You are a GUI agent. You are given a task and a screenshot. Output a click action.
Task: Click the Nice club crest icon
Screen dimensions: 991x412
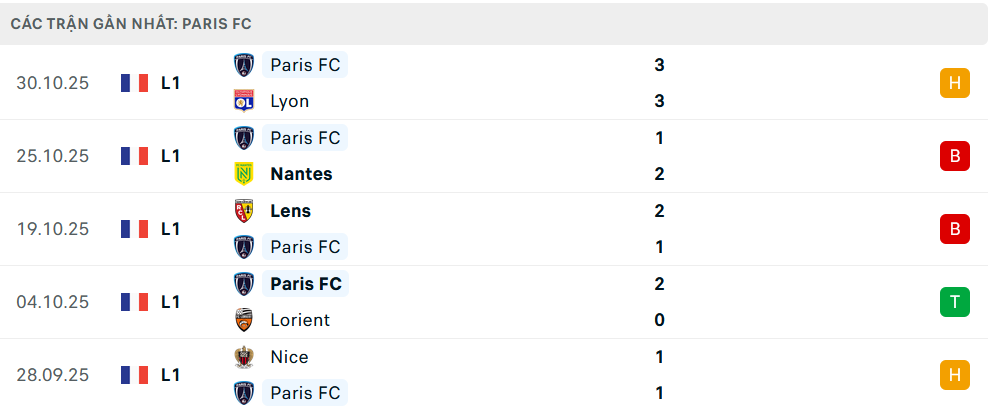(243, 357)
